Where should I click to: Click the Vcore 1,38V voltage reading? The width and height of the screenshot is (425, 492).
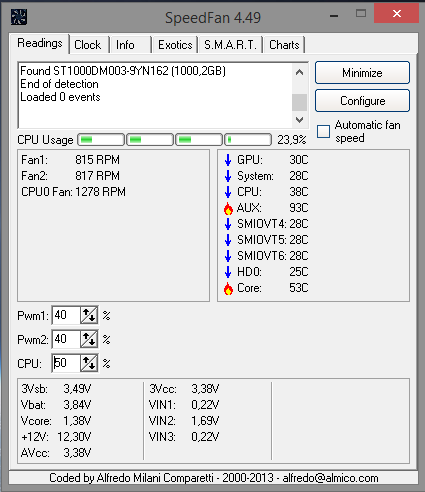(56, 421)
